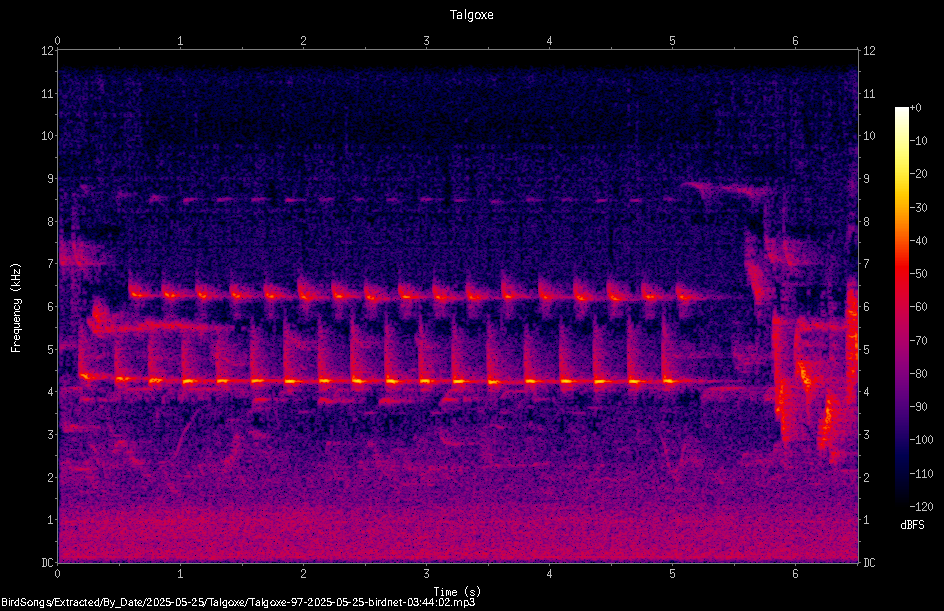Click the -60 label on the dBFS scale
The image size is (944, 611).
click(x=919, y=307)
